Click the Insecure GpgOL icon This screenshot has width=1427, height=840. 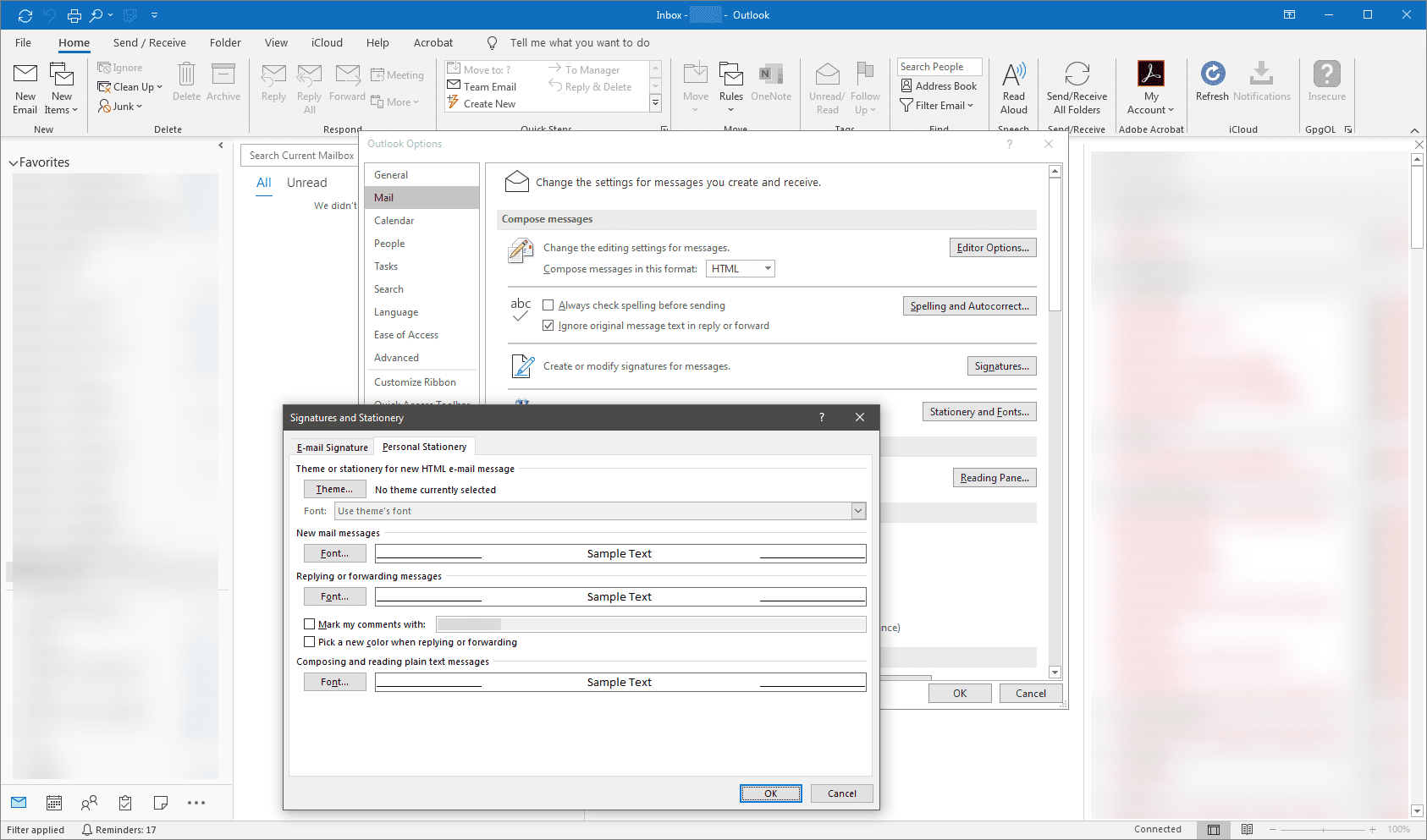click(1326, 82)
